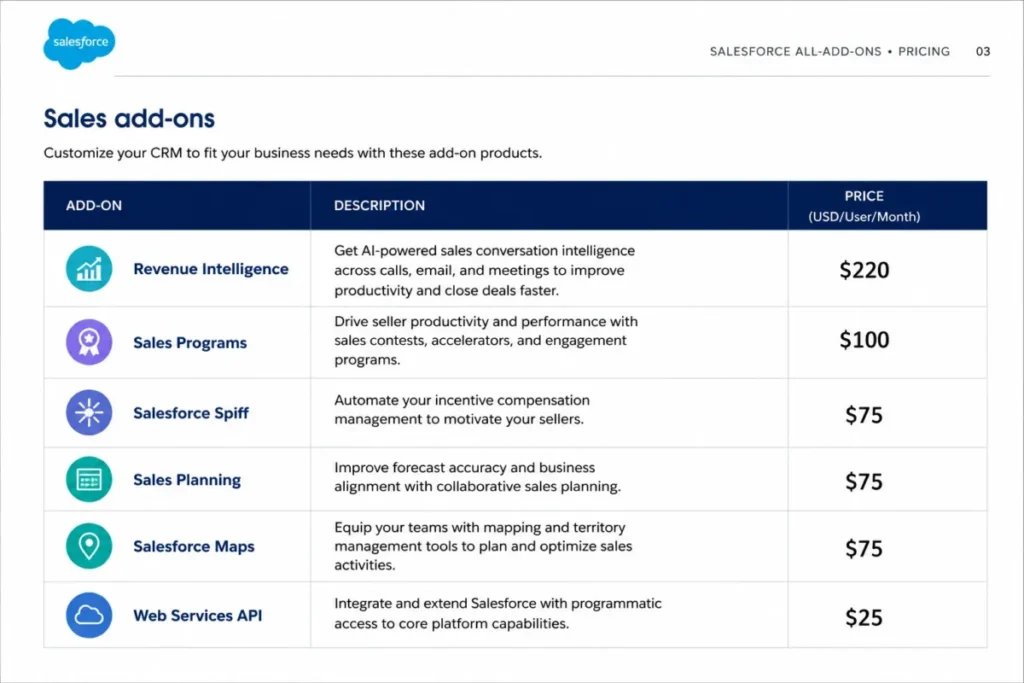Open the Revenue Intelligence add-on name
This screenshot has height=683, width=1024.
(x=210, y=269)
